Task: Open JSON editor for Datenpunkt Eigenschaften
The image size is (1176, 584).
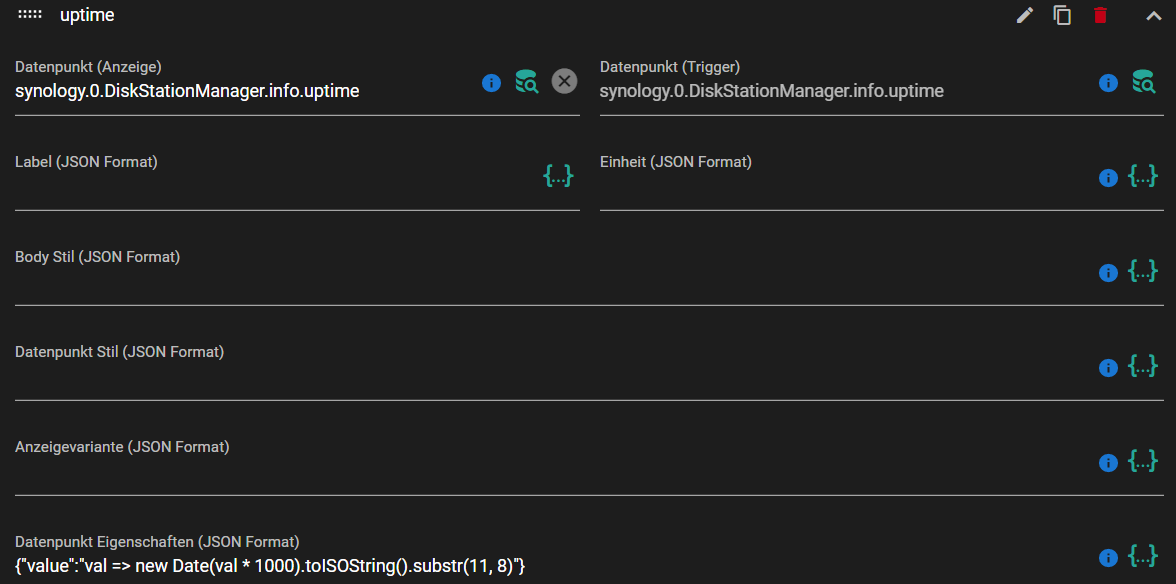Action: 1143,556
